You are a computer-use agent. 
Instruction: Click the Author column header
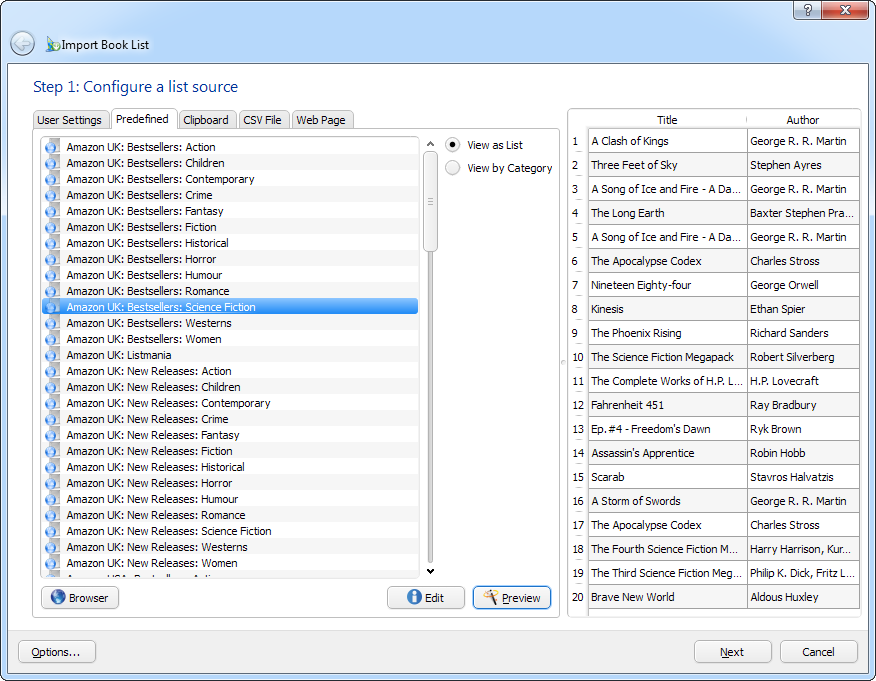pos(803,120)
